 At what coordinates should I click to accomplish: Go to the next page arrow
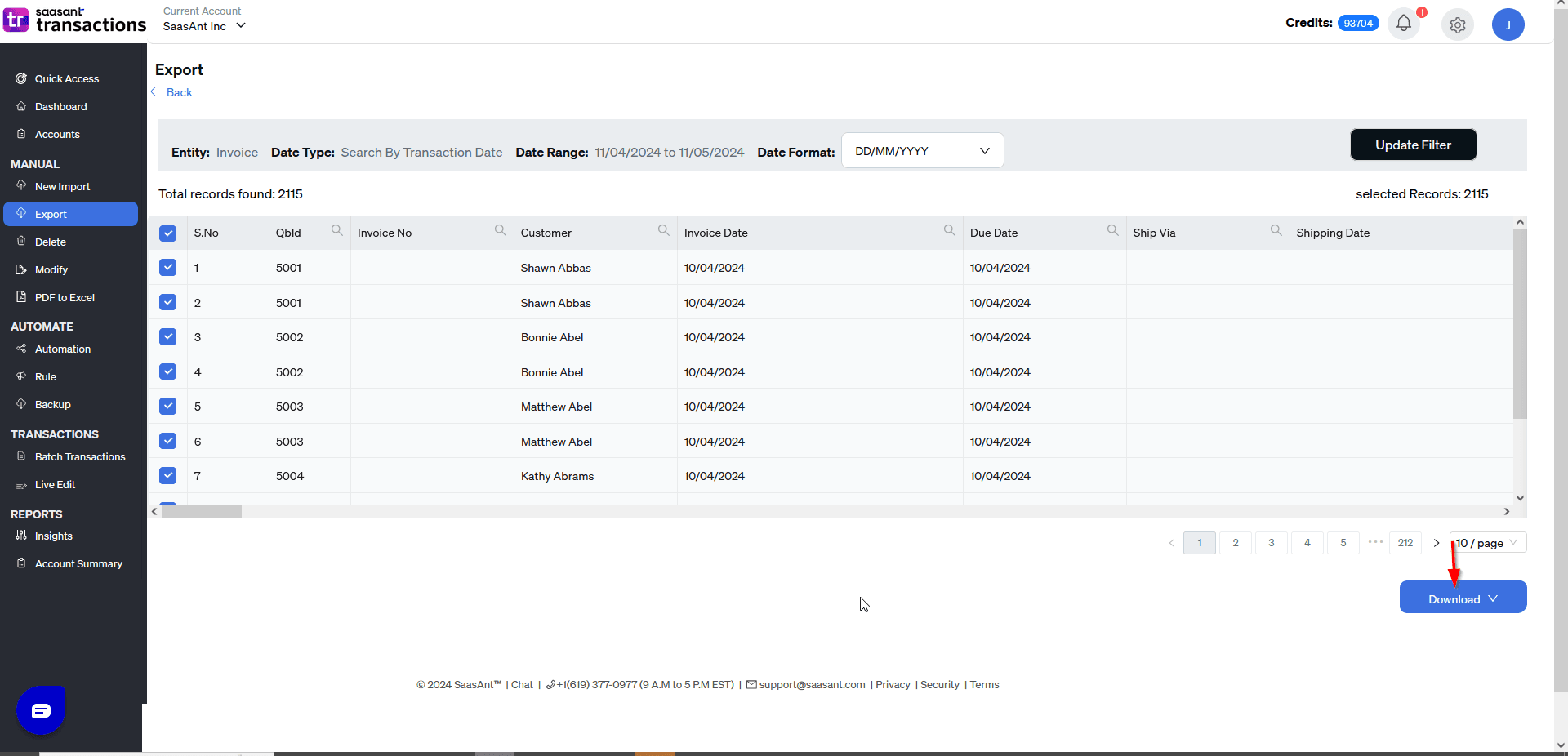point(1437,543)
